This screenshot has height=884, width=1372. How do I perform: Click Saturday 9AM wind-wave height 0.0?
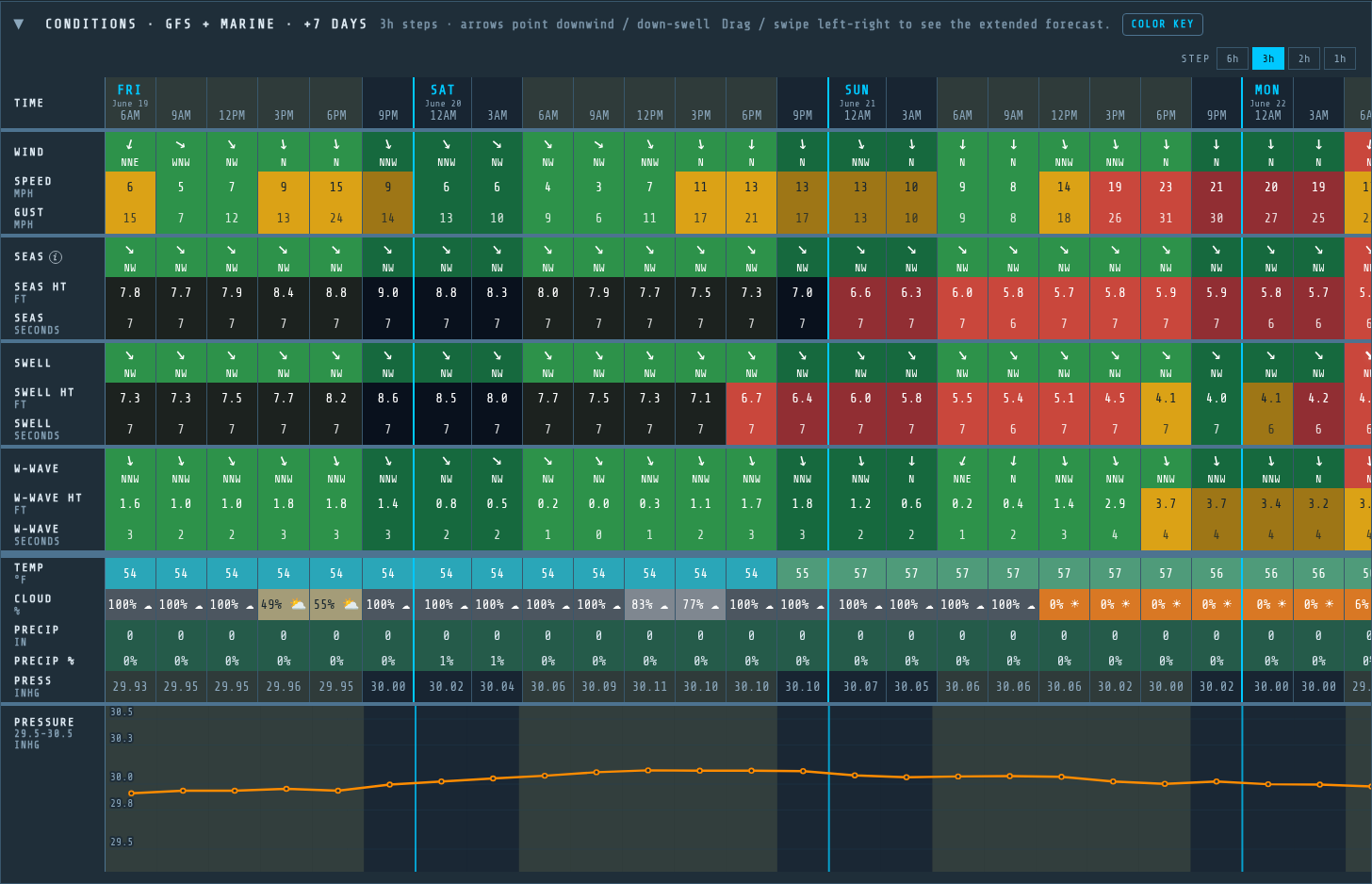click(598, 503)
